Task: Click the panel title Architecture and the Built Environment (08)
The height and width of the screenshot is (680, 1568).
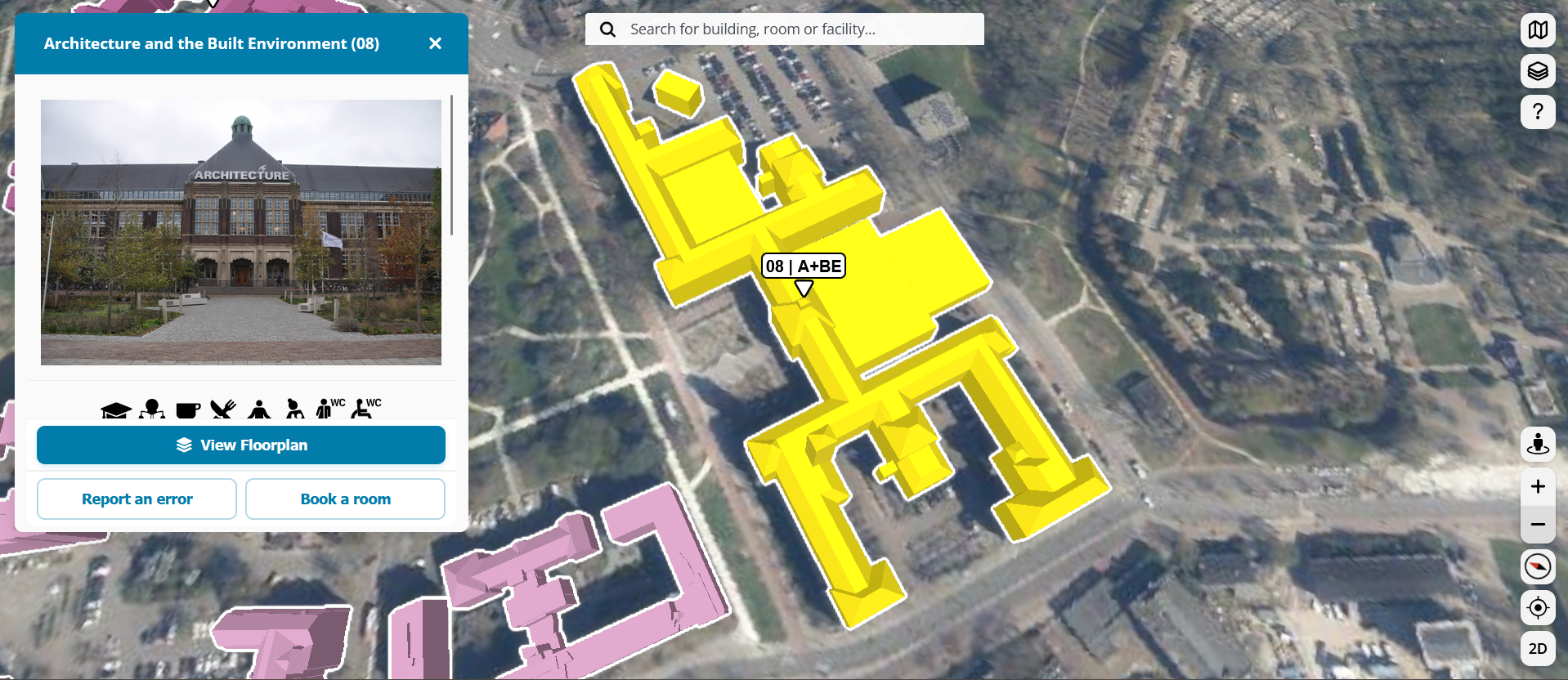Action: coord(212,43)
